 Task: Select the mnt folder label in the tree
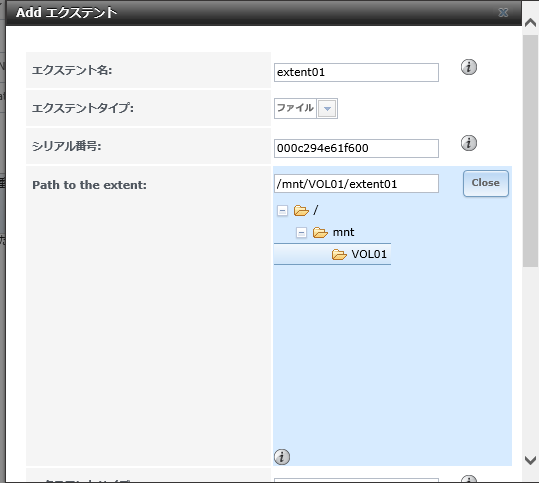(343, 232)
